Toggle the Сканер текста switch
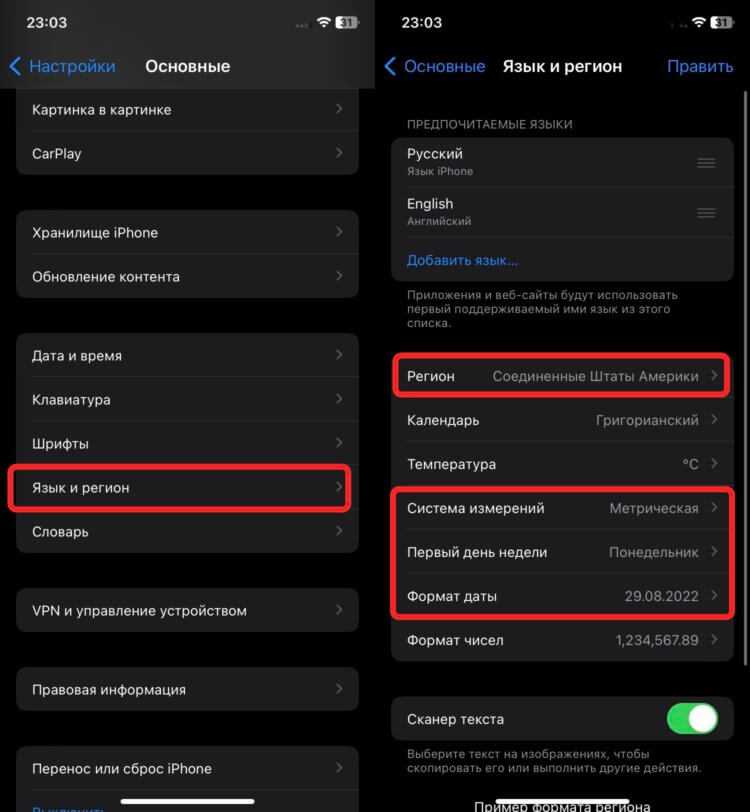750x812 pixels. point(693,719)
